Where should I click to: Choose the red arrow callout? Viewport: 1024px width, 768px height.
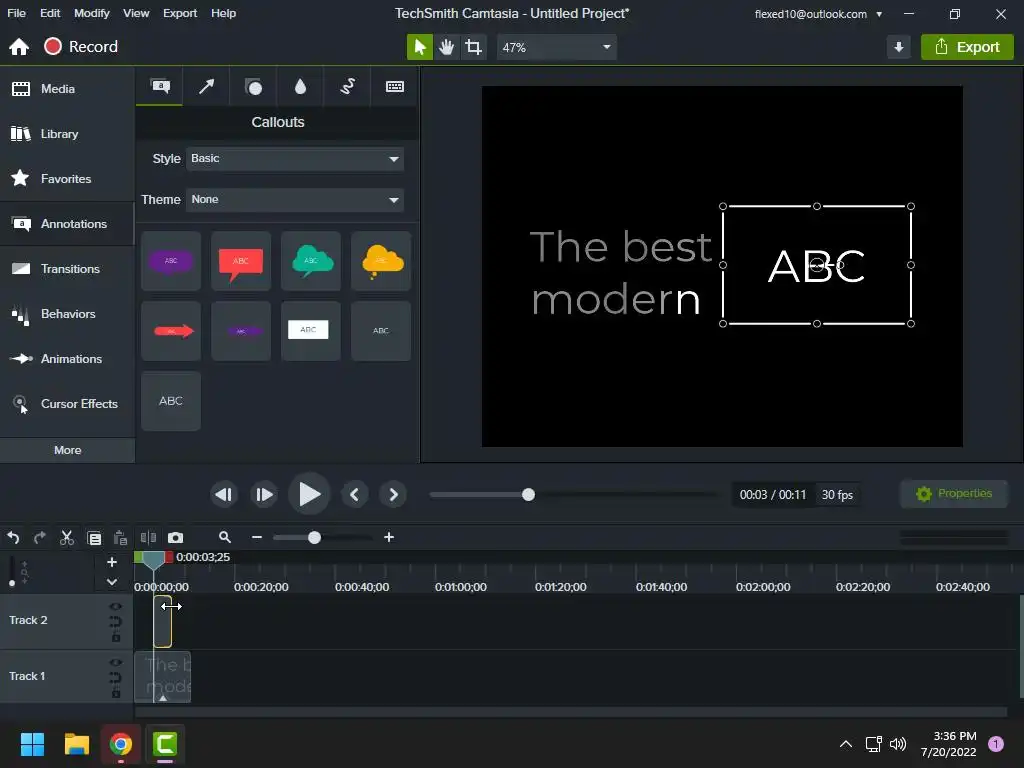[170, 331]
